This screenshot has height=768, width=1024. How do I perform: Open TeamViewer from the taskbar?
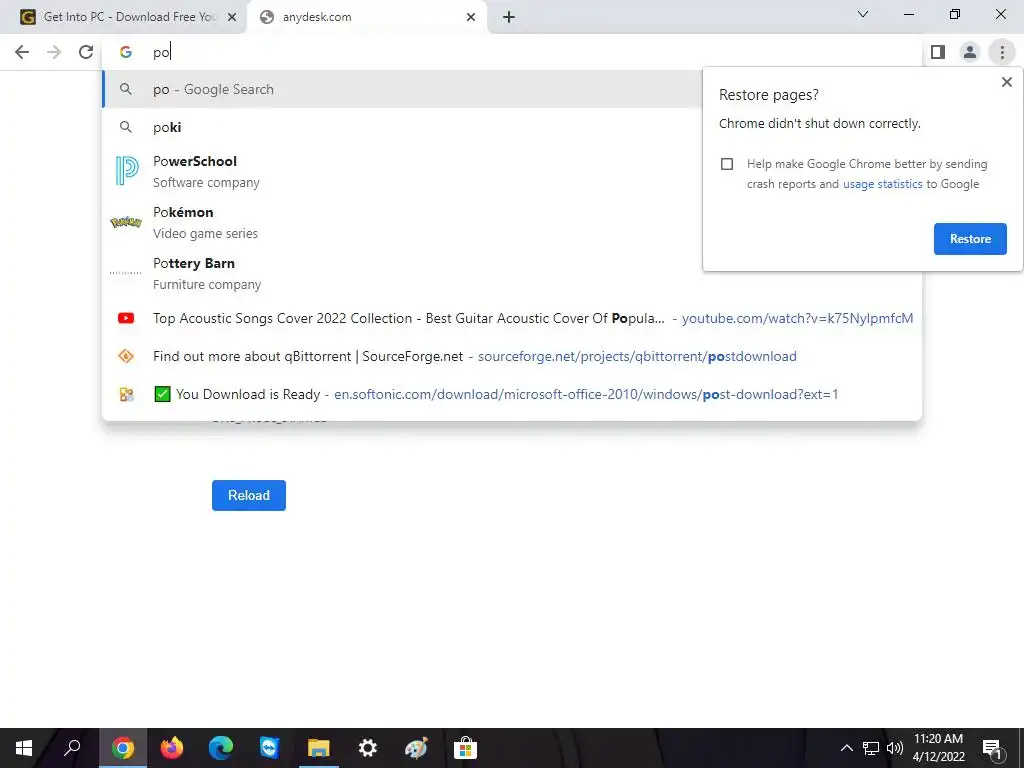269,748
